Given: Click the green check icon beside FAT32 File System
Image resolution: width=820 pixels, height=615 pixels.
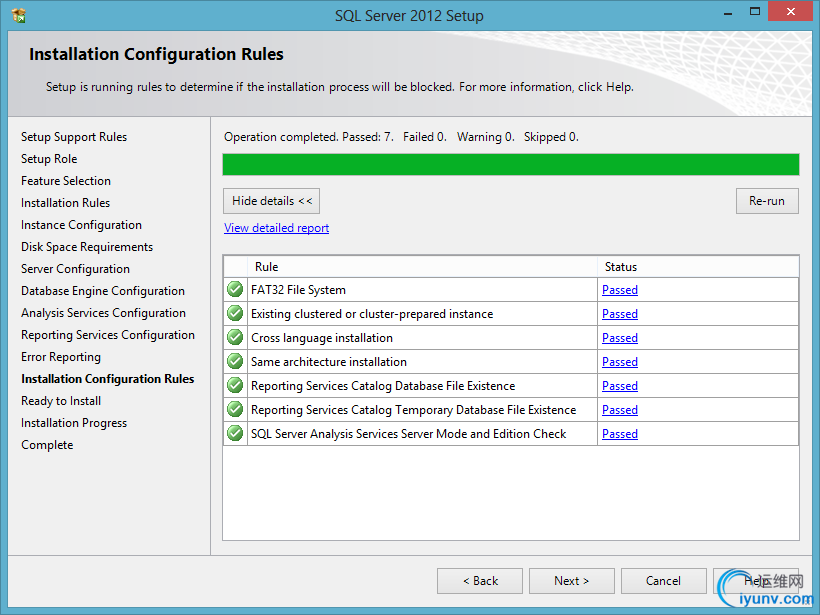Looking at the screenshot, I should click(x=235, y=289).
